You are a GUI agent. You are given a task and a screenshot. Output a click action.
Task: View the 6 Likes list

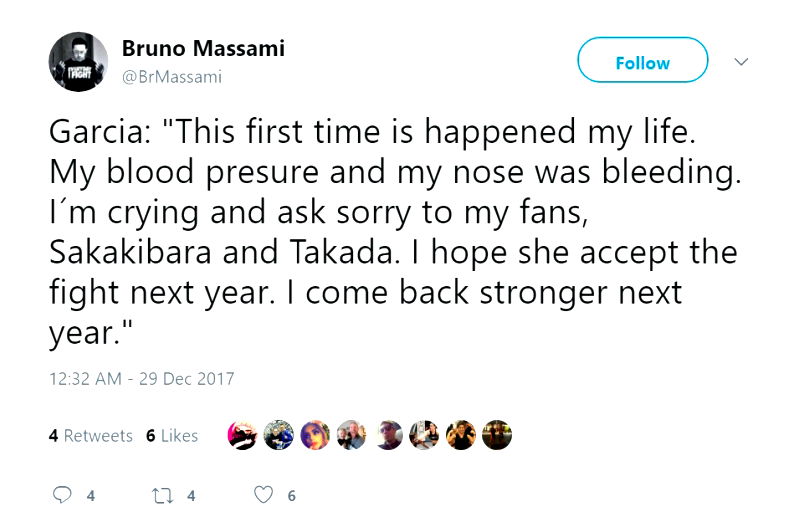click(x=172, y=435)
